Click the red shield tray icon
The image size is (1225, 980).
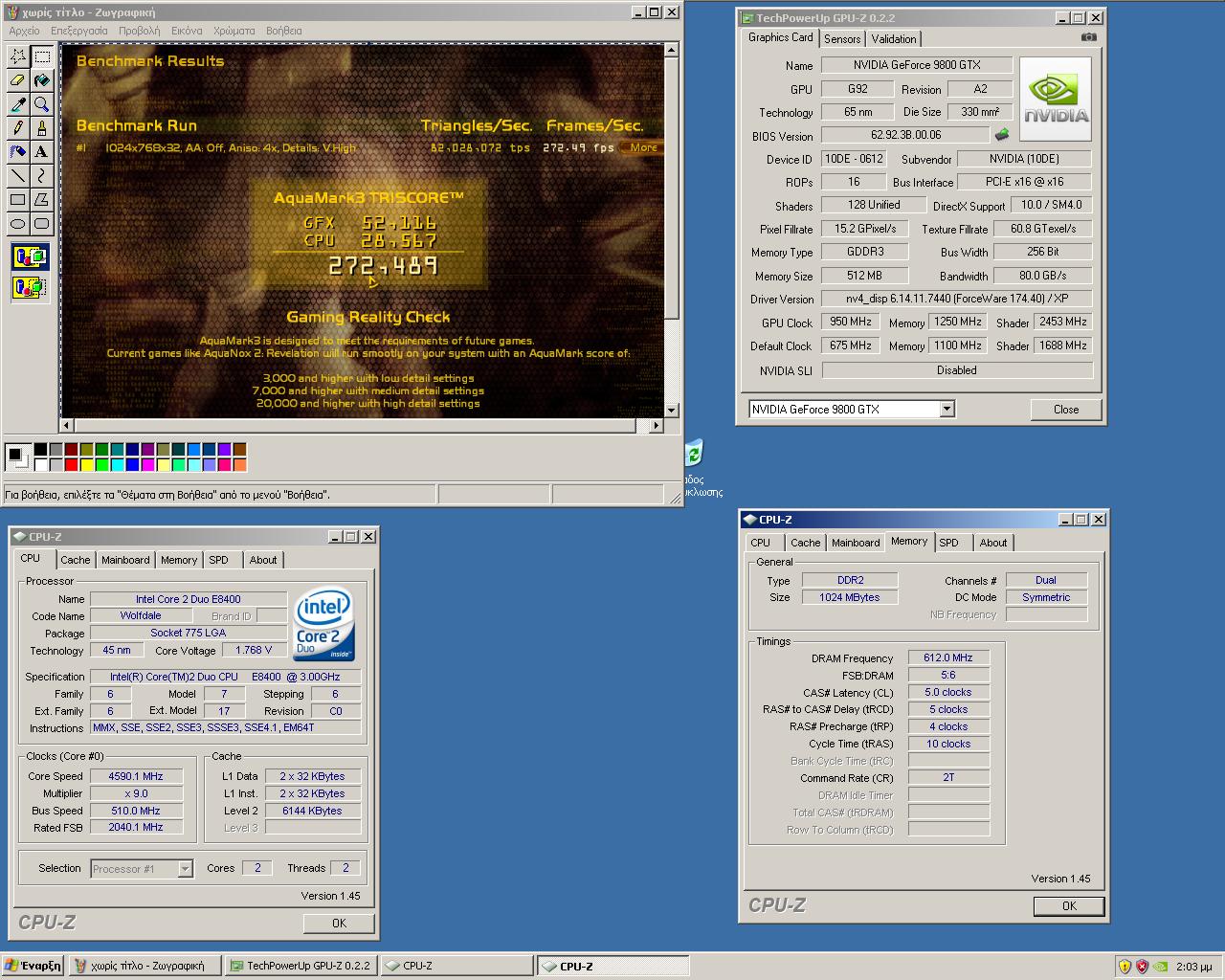(x=1142, y=966)
